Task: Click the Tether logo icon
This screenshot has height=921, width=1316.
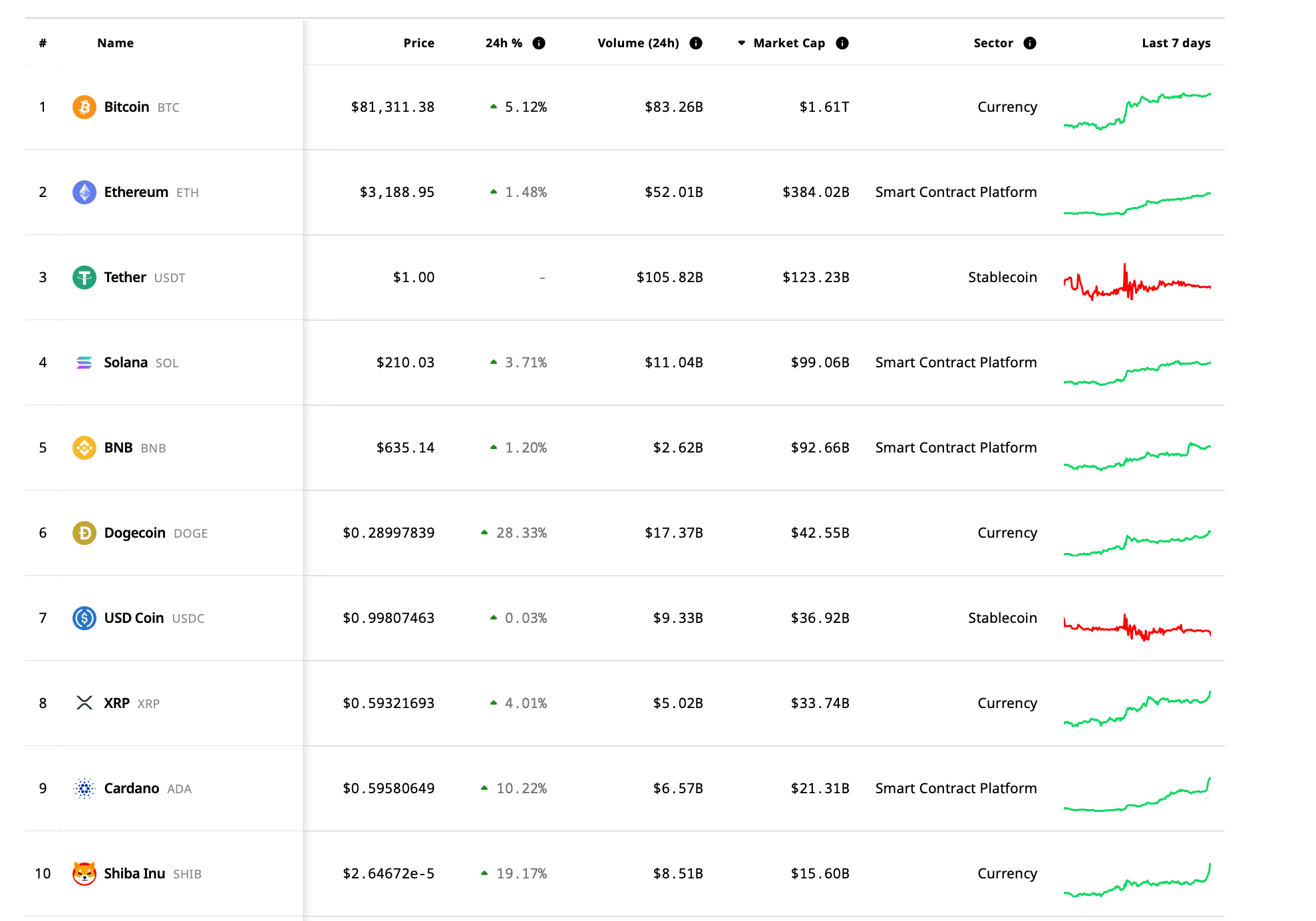Action: point(84,277)
